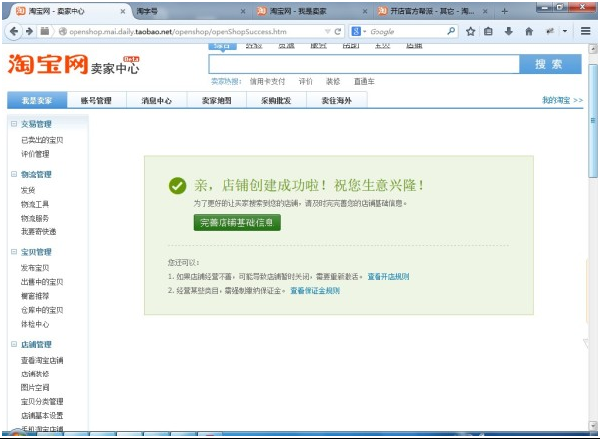
Task: Open the 查看开店规则 link
Action: [389, 275]
